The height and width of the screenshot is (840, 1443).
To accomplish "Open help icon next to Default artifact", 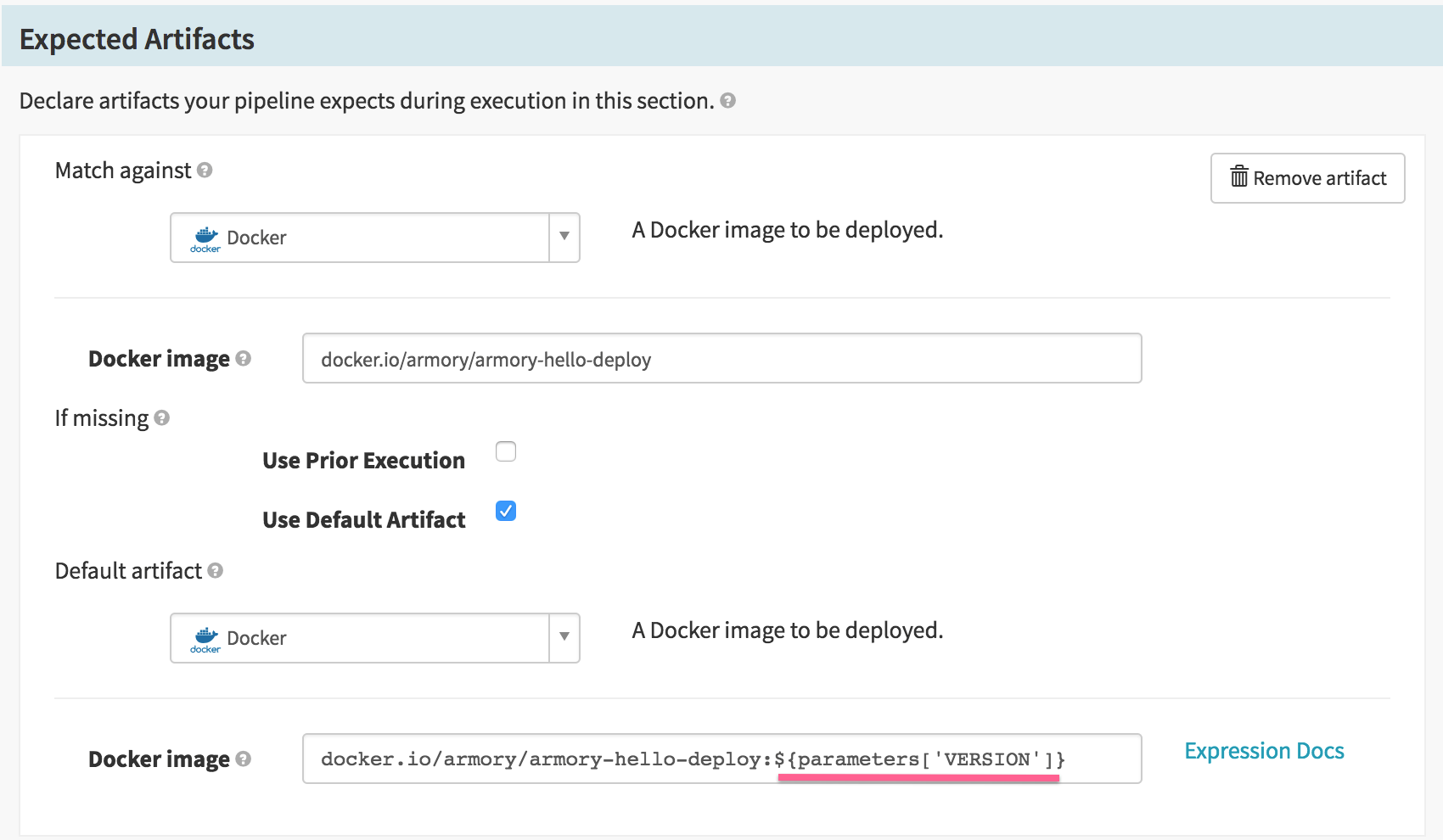I will [216, 571].
